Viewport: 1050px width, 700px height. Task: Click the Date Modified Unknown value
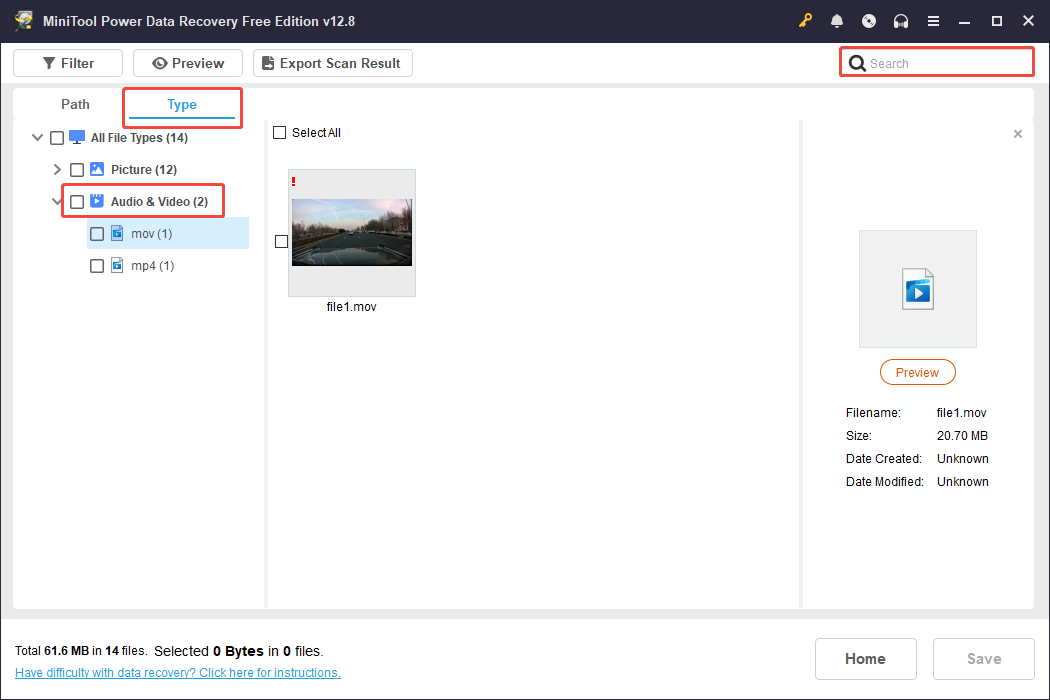tap(962, 481)
